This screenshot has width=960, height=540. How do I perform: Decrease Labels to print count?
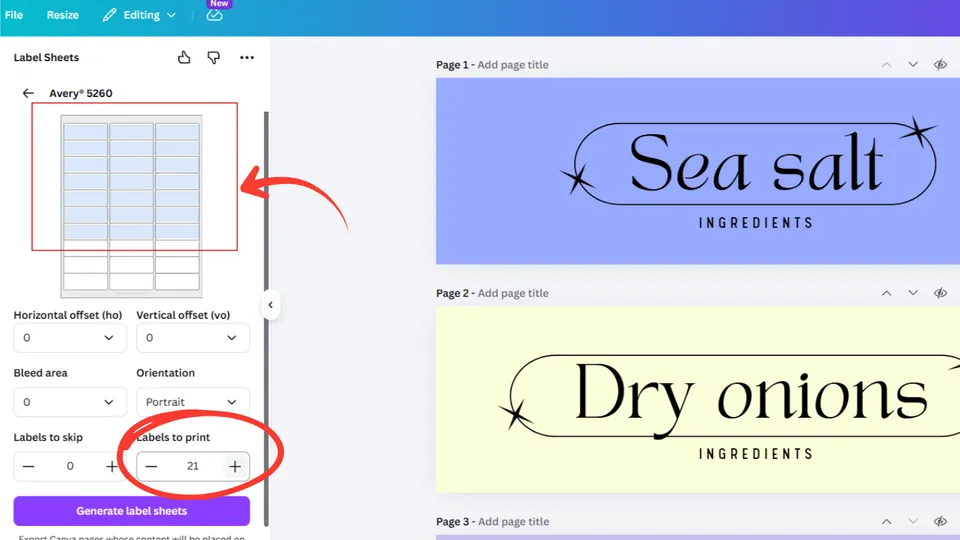tap(151, 467)
